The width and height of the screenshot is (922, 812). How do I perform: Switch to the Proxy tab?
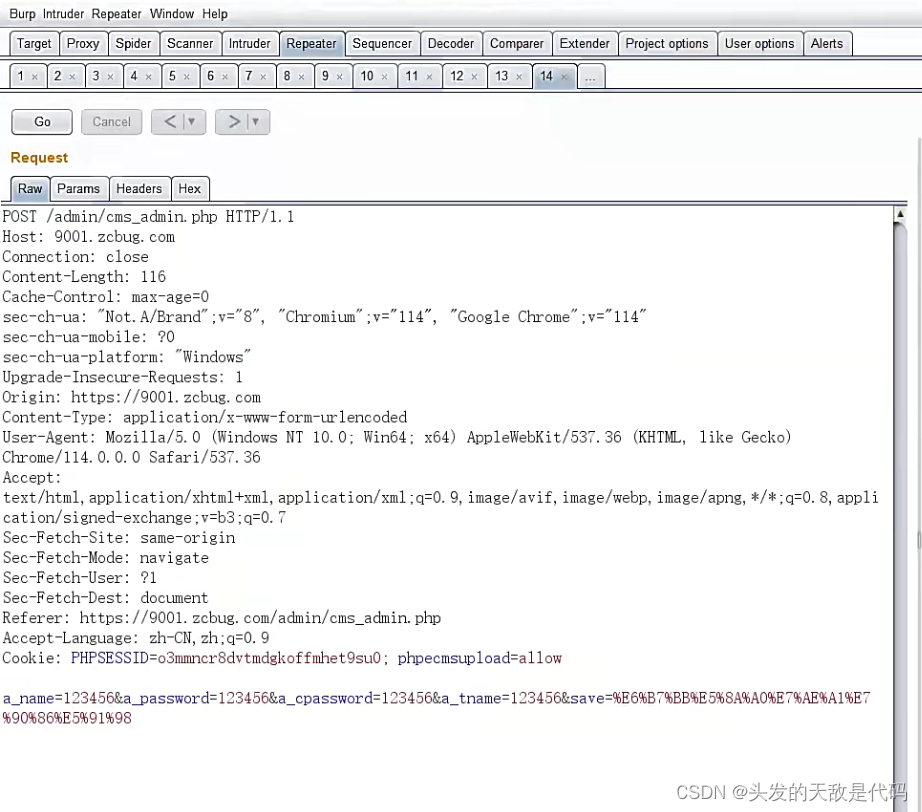pos(83,44)
